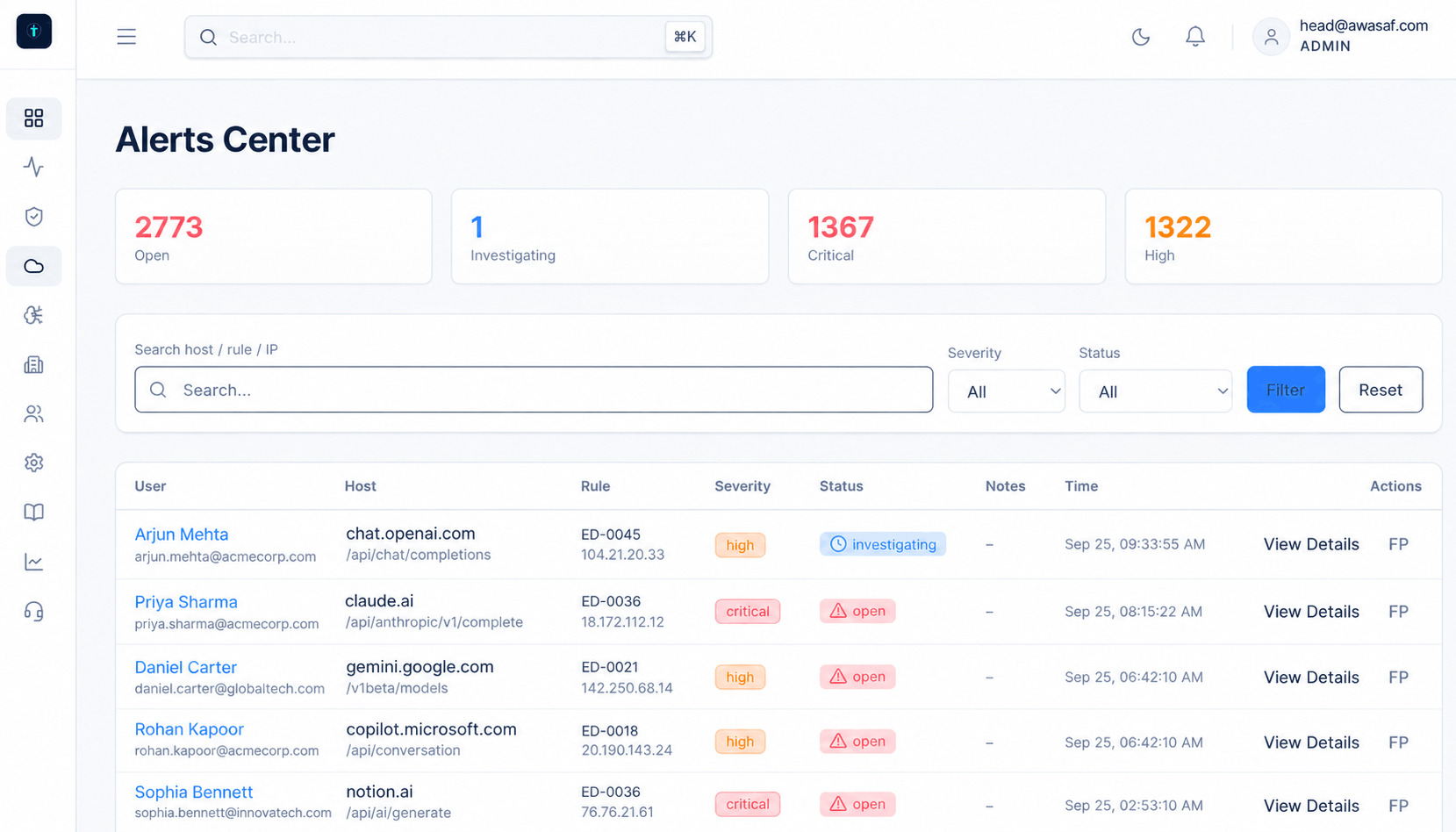The image size is (1456, 832).
Task: Mark the notion.ai alert as FP
Action: click(x=1399, y=806)
